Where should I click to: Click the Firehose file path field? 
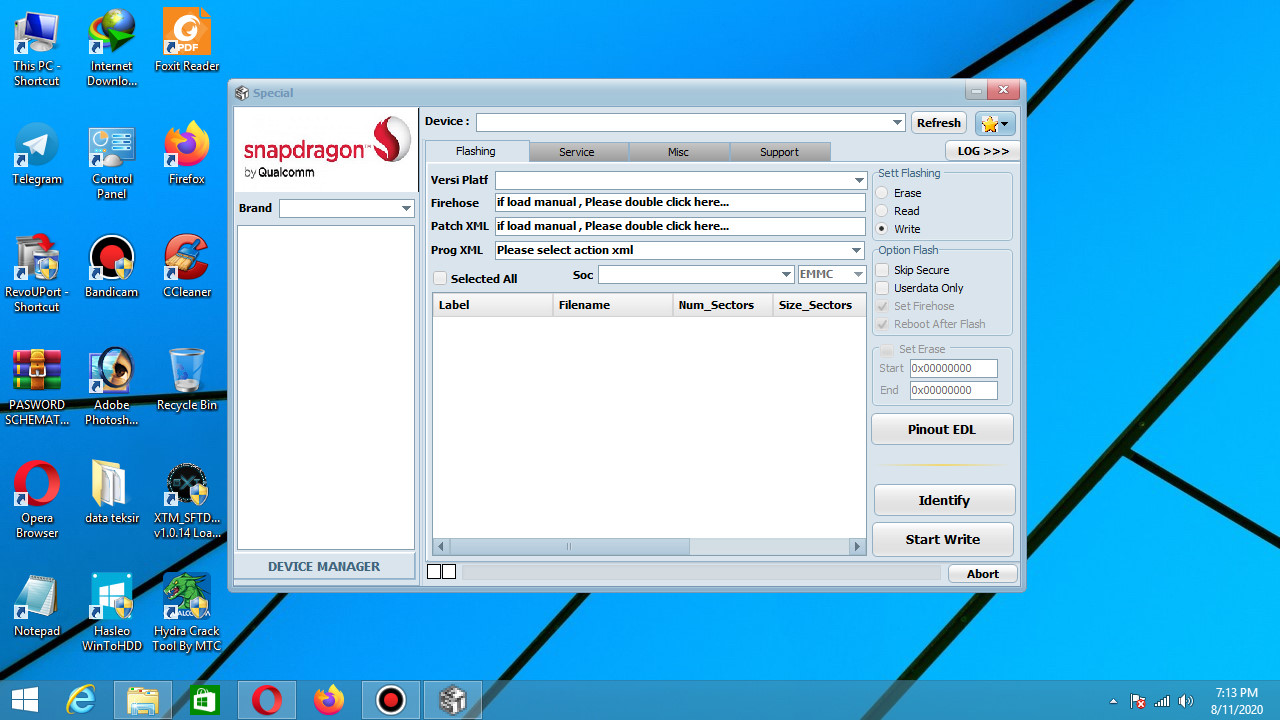pos(680,203)
